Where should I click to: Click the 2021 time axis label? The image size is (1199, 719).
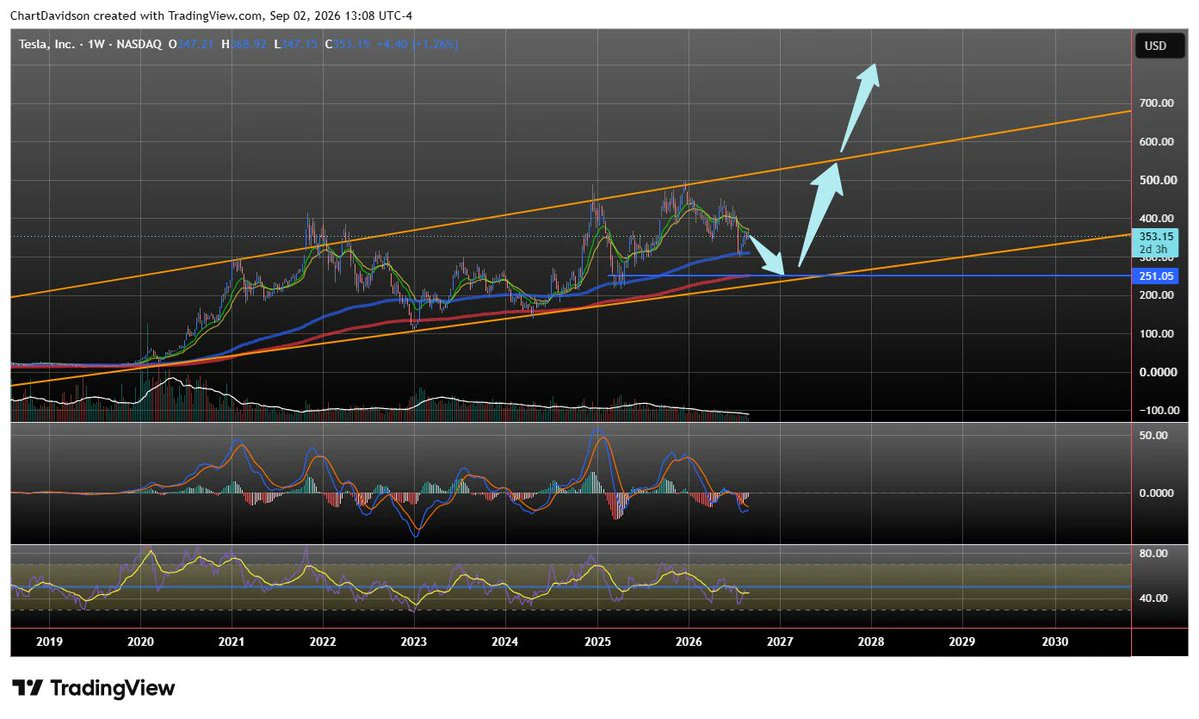coord(232,642)
